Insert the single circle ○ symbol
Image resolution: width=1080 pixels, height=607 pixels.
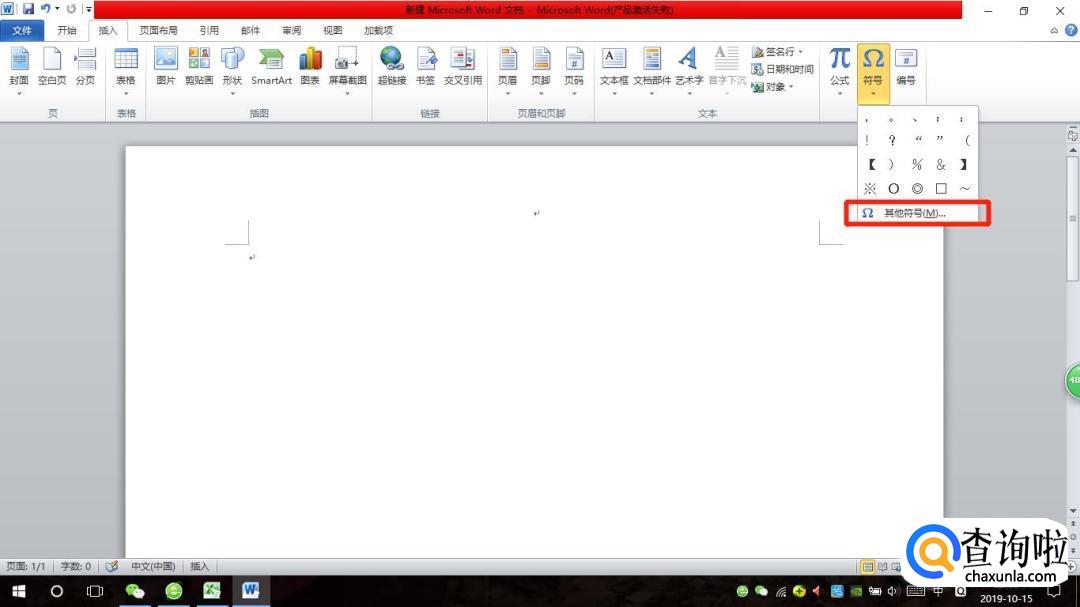pyautogui.click(x=893, y=189)
